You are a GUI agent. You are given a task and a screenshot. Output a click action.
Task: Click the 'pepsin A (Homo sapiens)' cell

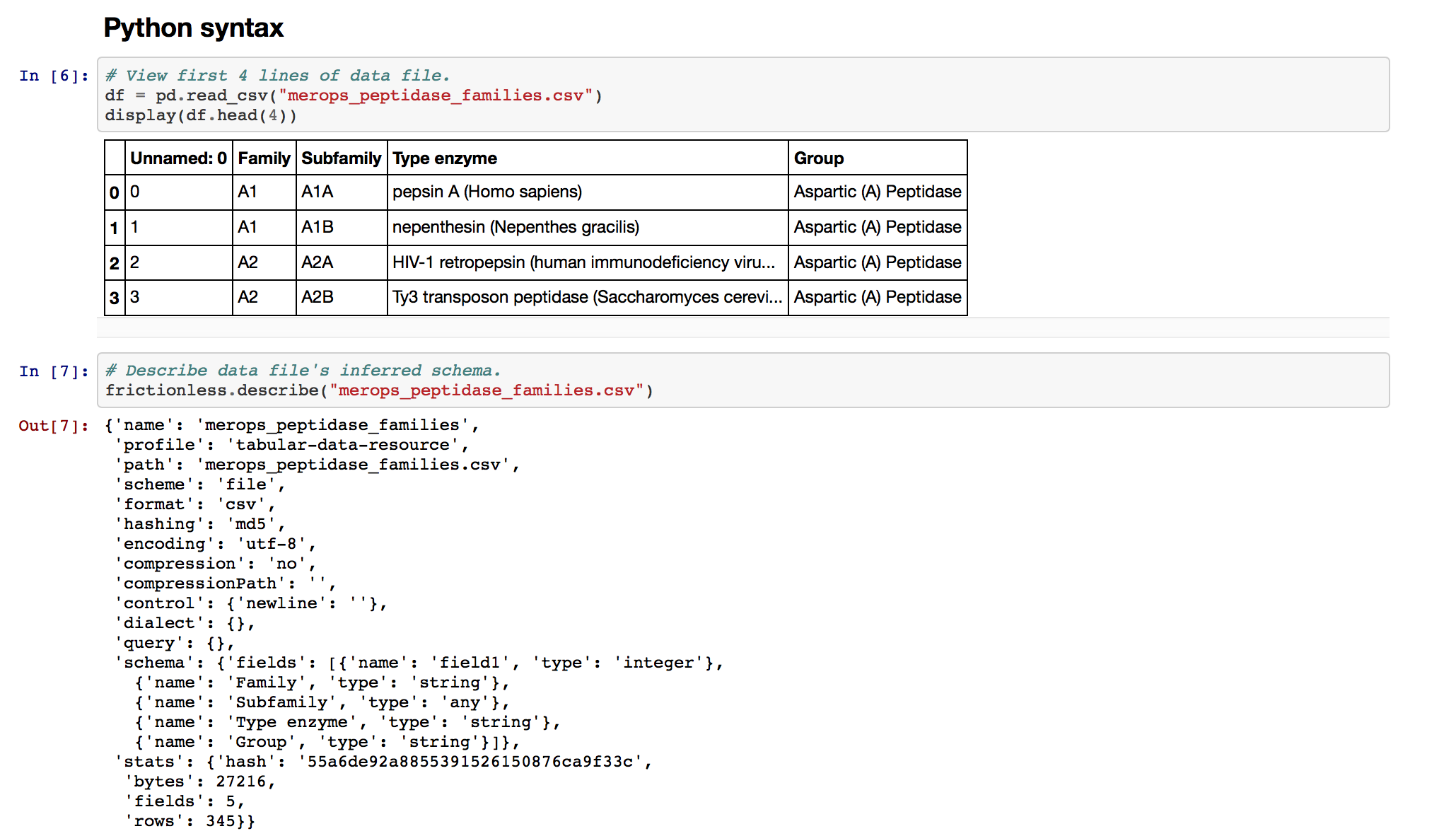[588, 192]
